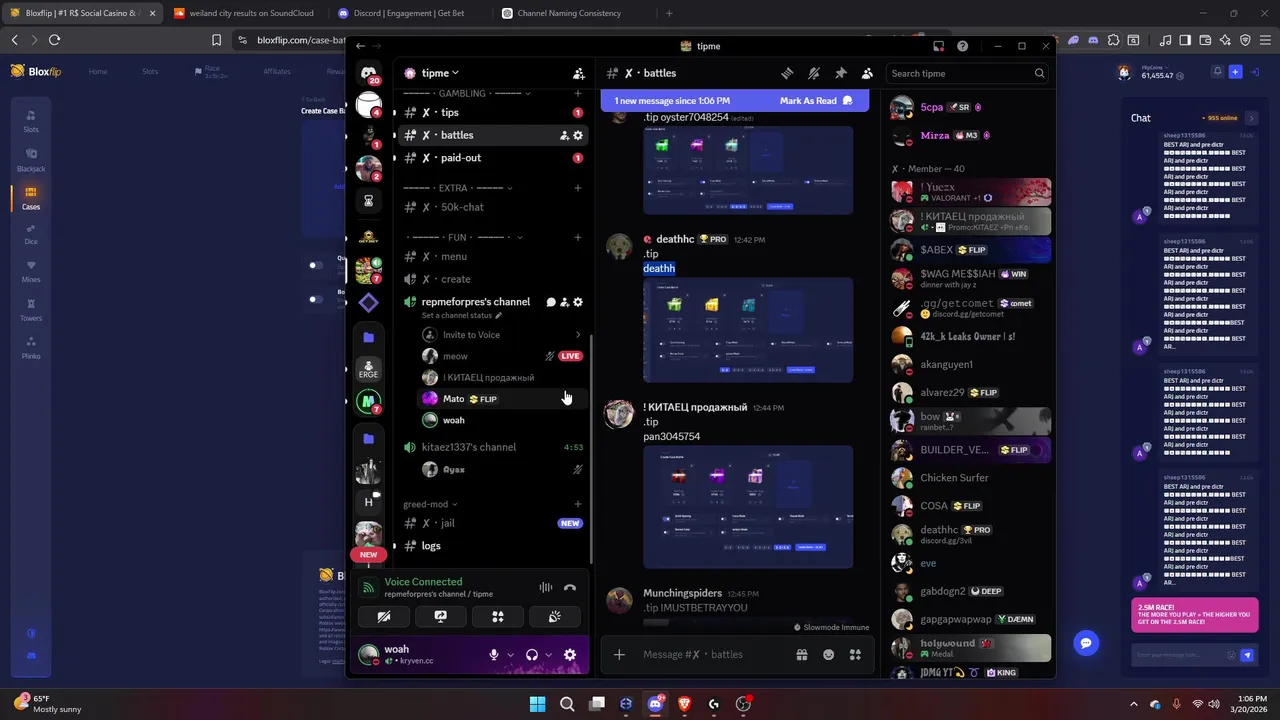Select user meow in voice channel

tap(500, 356)
